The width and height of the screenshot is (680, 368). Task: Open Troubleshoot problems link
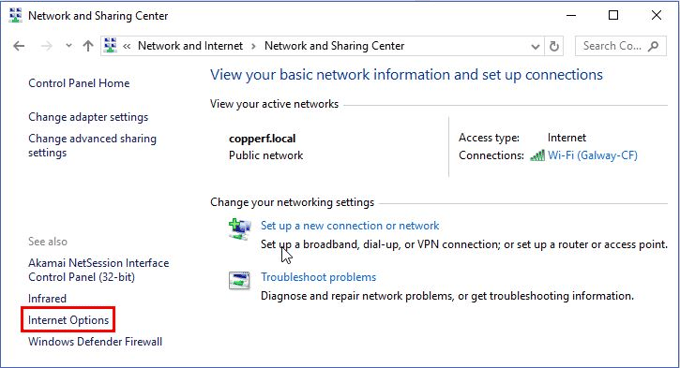click(x=318, y=277)
